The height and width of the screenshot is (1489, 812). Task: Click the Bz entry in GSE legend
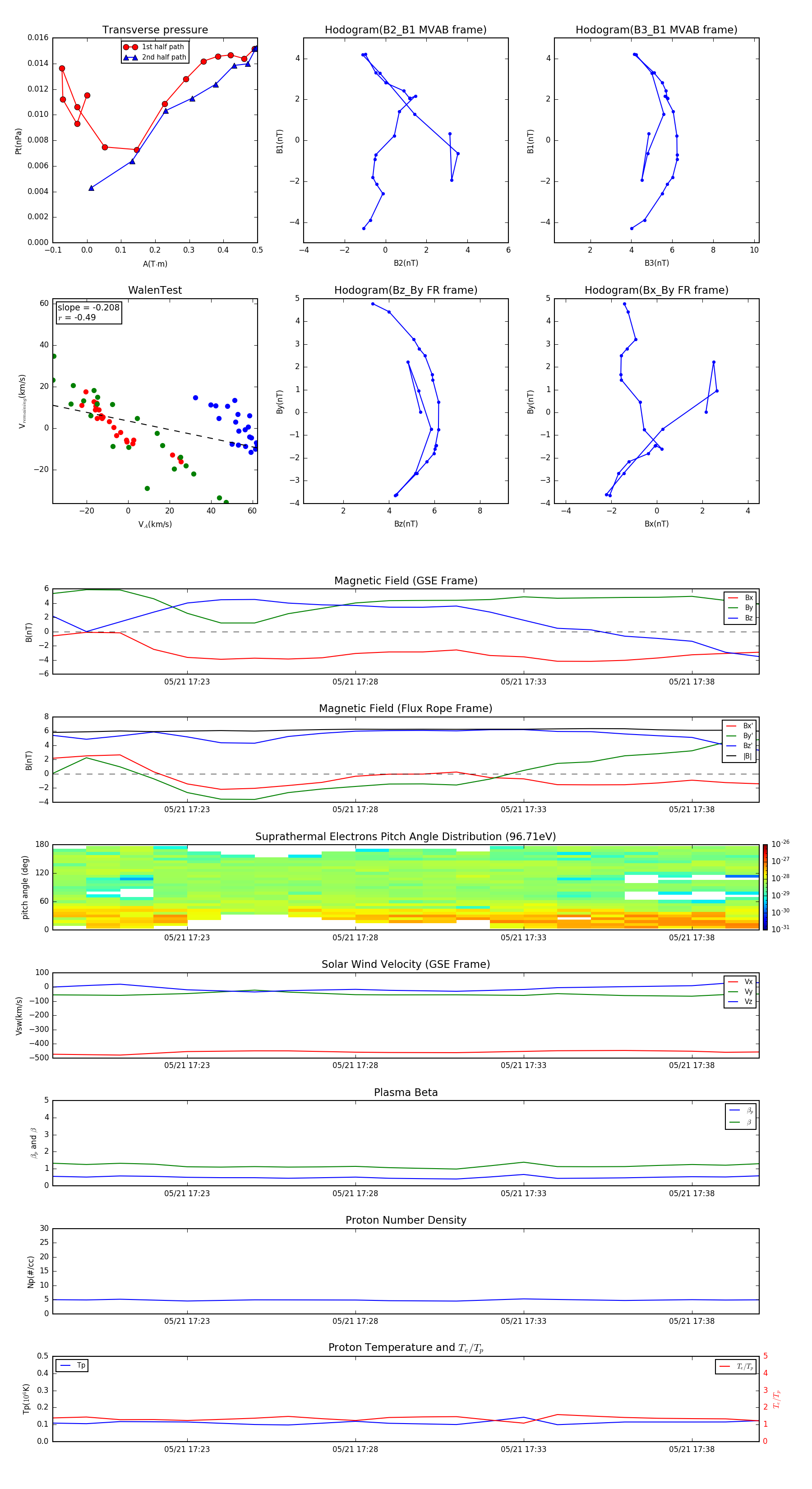click(x=741, y=618)
